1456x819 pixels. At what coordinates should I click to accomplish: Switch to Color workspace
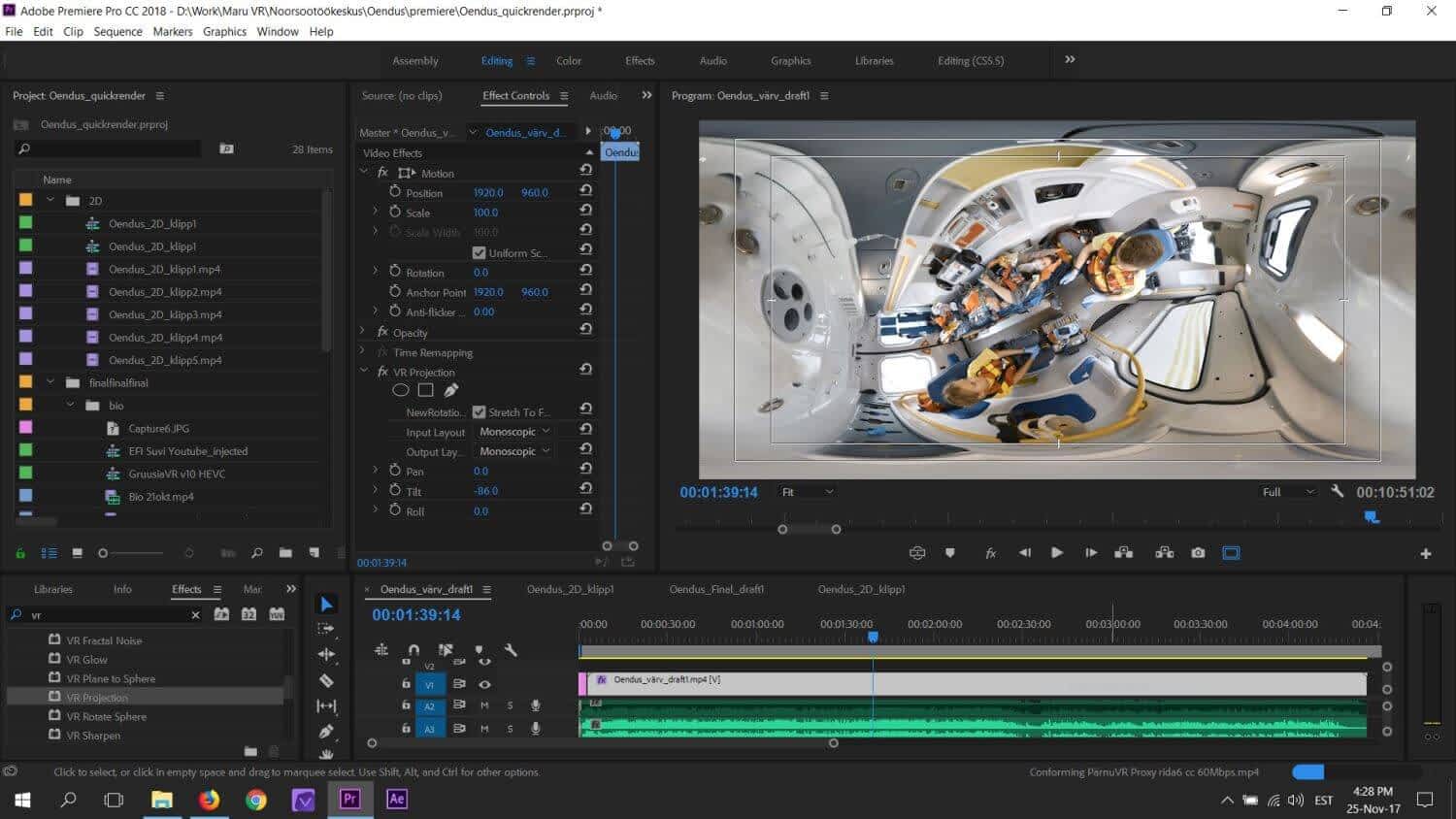point(569,60)
